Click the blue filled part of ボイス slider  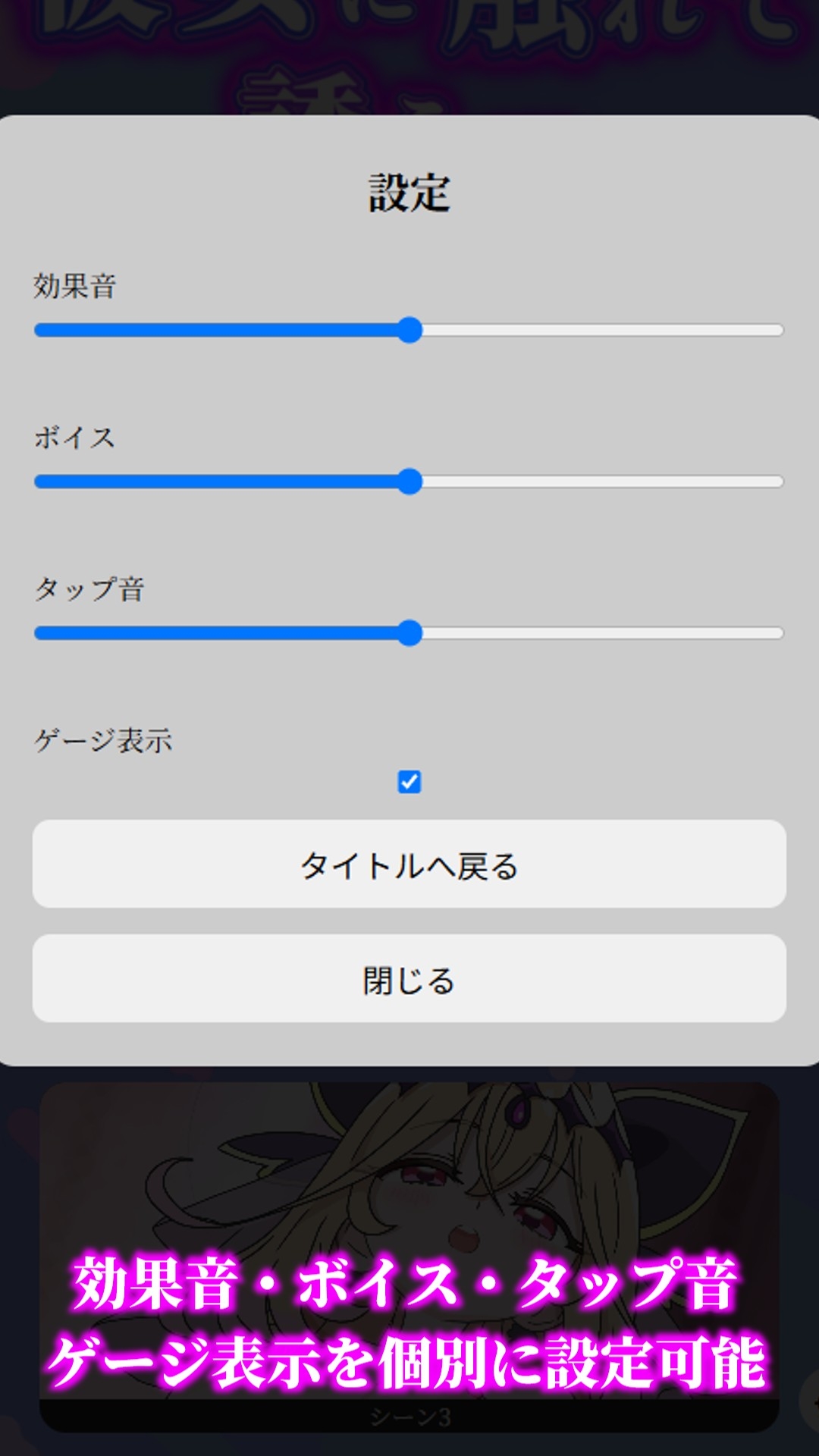pos(216,482)
